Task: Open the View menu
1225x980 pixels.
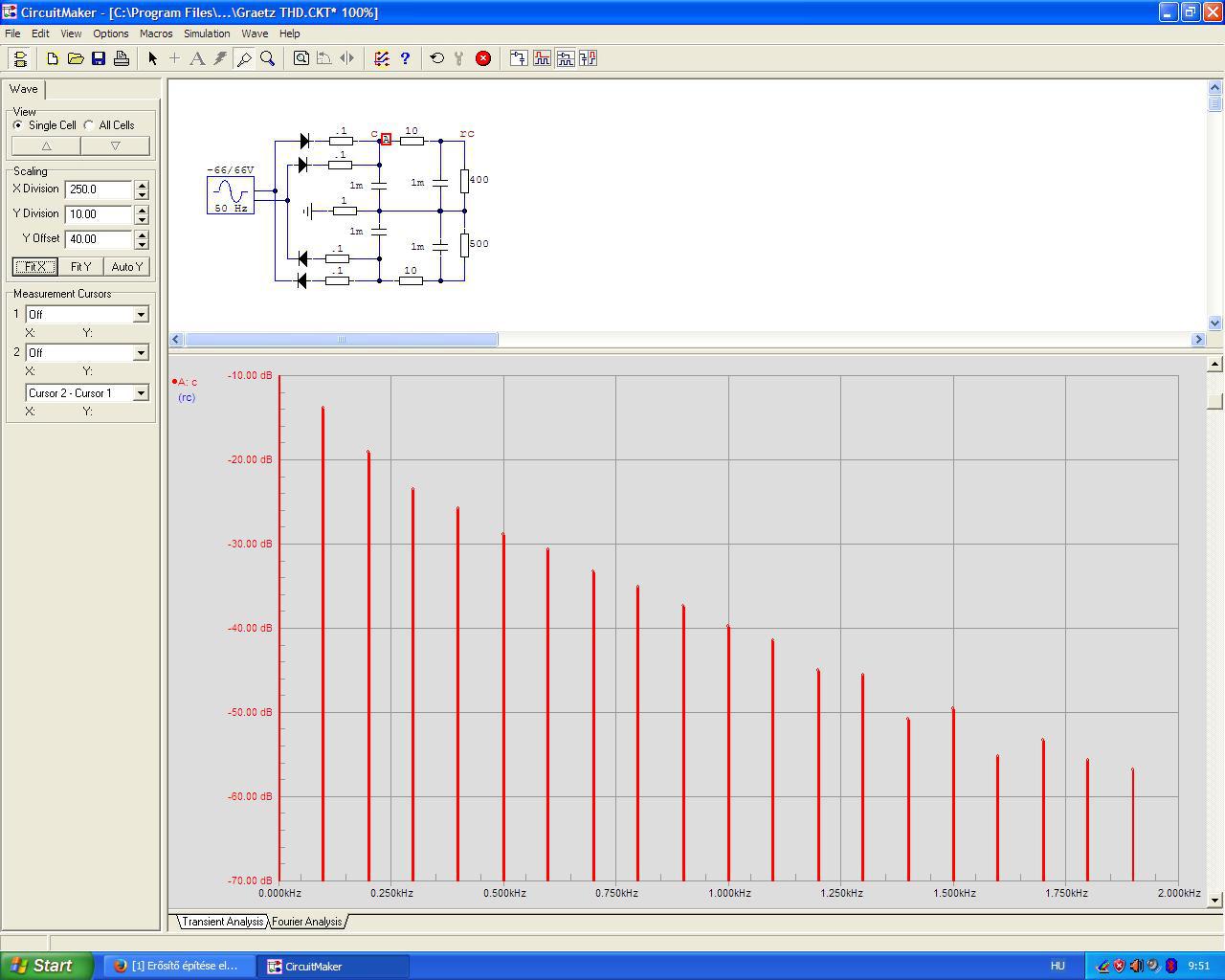Action: (x=71, y=33)
